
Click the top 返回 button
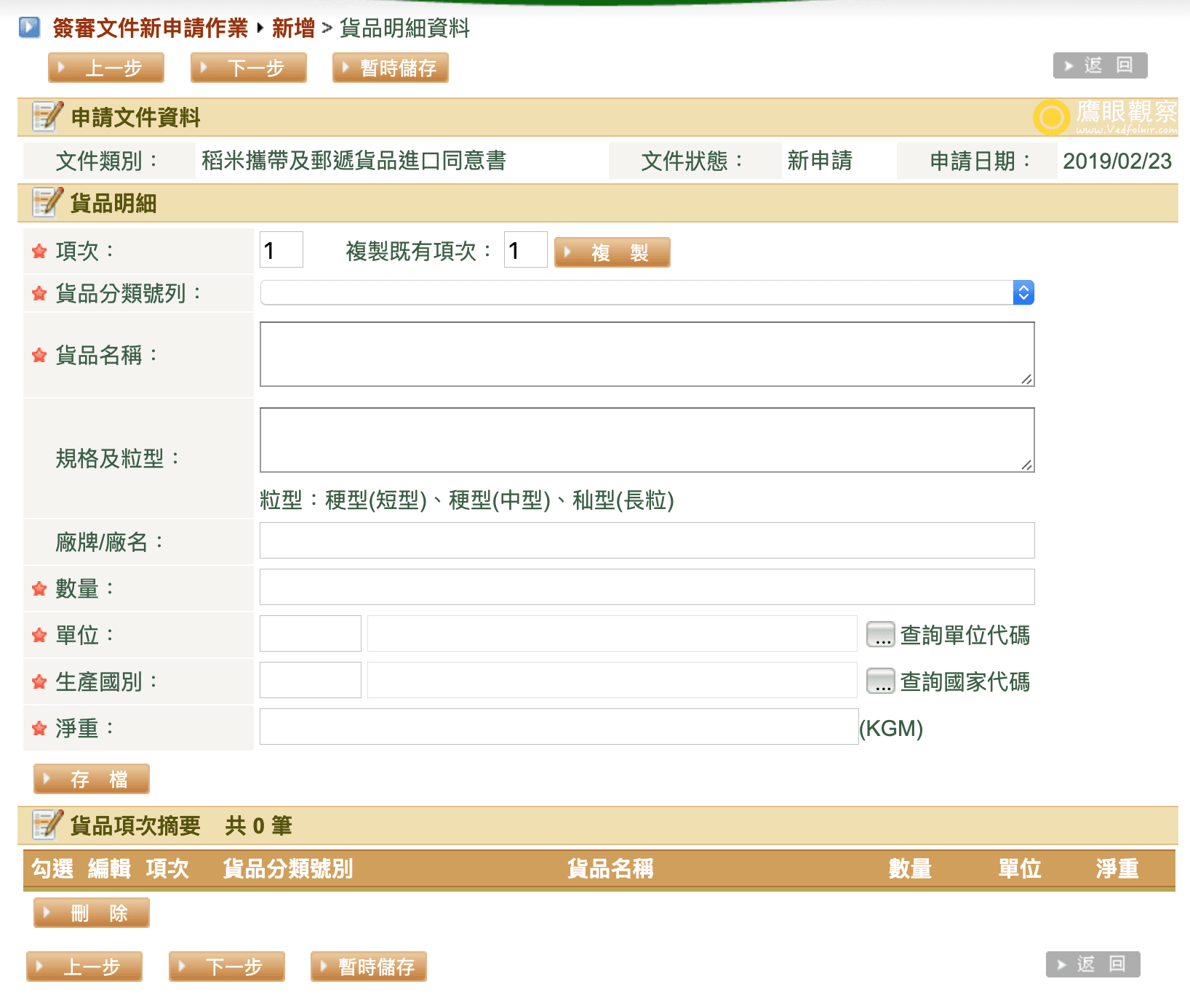1100,65
